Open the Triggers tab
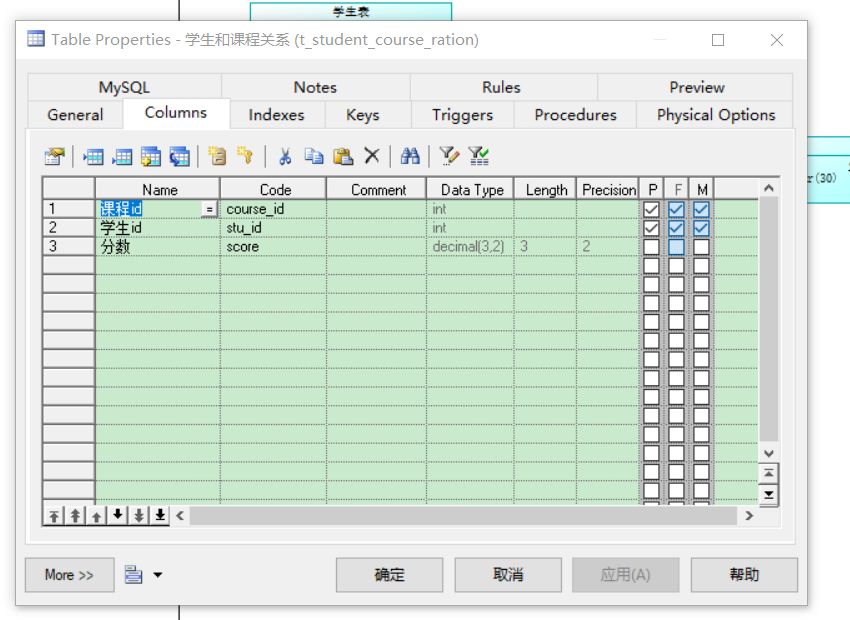The width and height of the screenshot is (850, 620). pyautogui.click(x=462, y=115)
